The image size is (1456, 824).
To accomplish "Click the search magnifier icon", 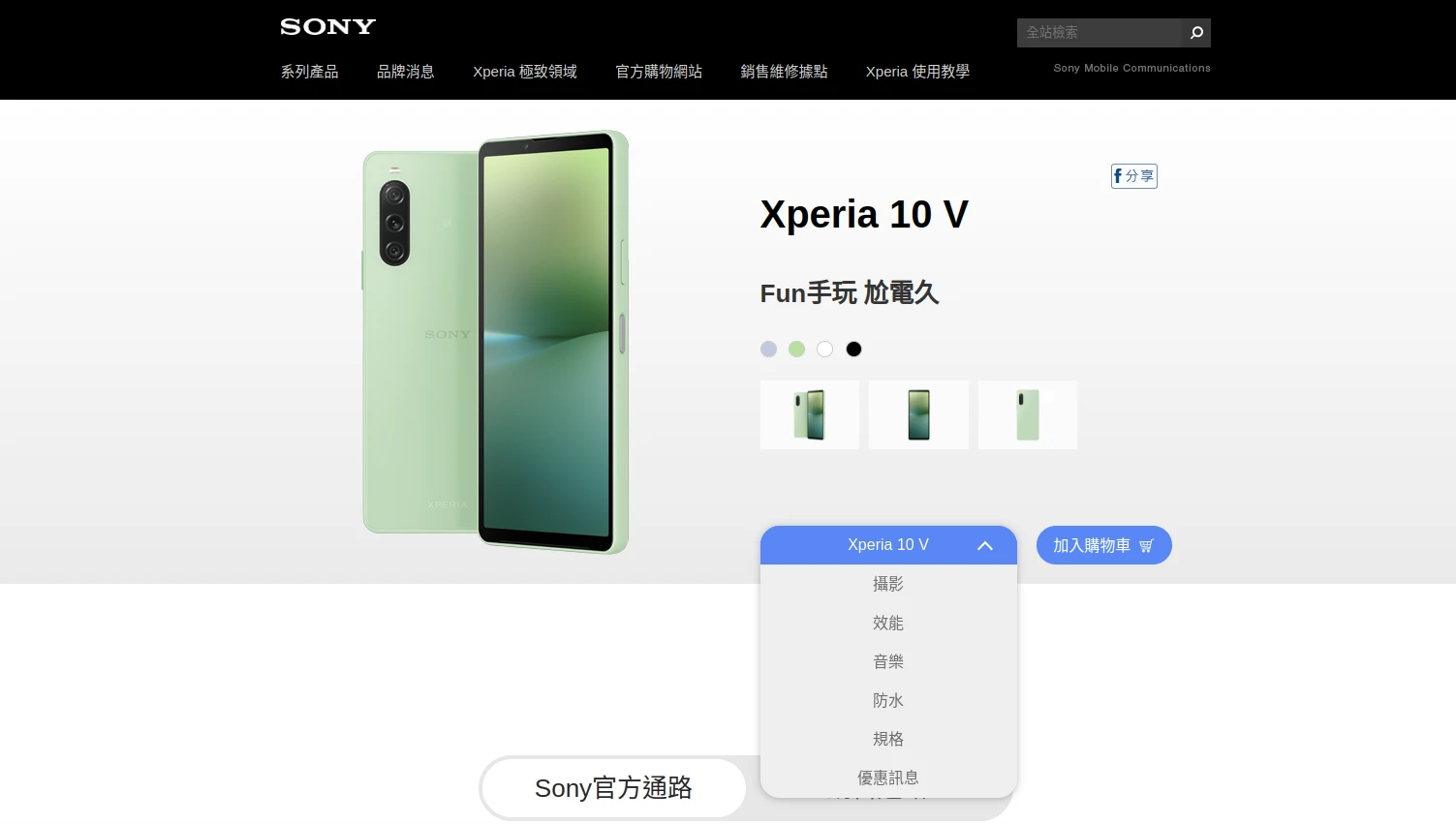I will (x=1196, y=33).
